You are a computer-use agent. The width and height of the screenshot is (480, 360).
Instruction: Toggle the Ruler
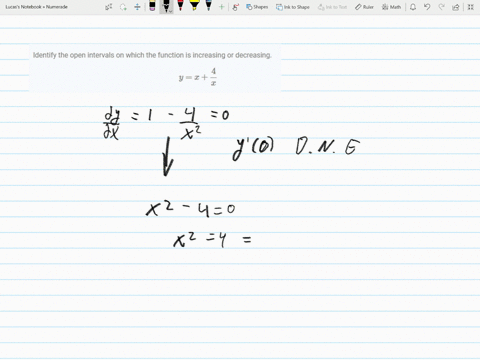tap(364, 7)
